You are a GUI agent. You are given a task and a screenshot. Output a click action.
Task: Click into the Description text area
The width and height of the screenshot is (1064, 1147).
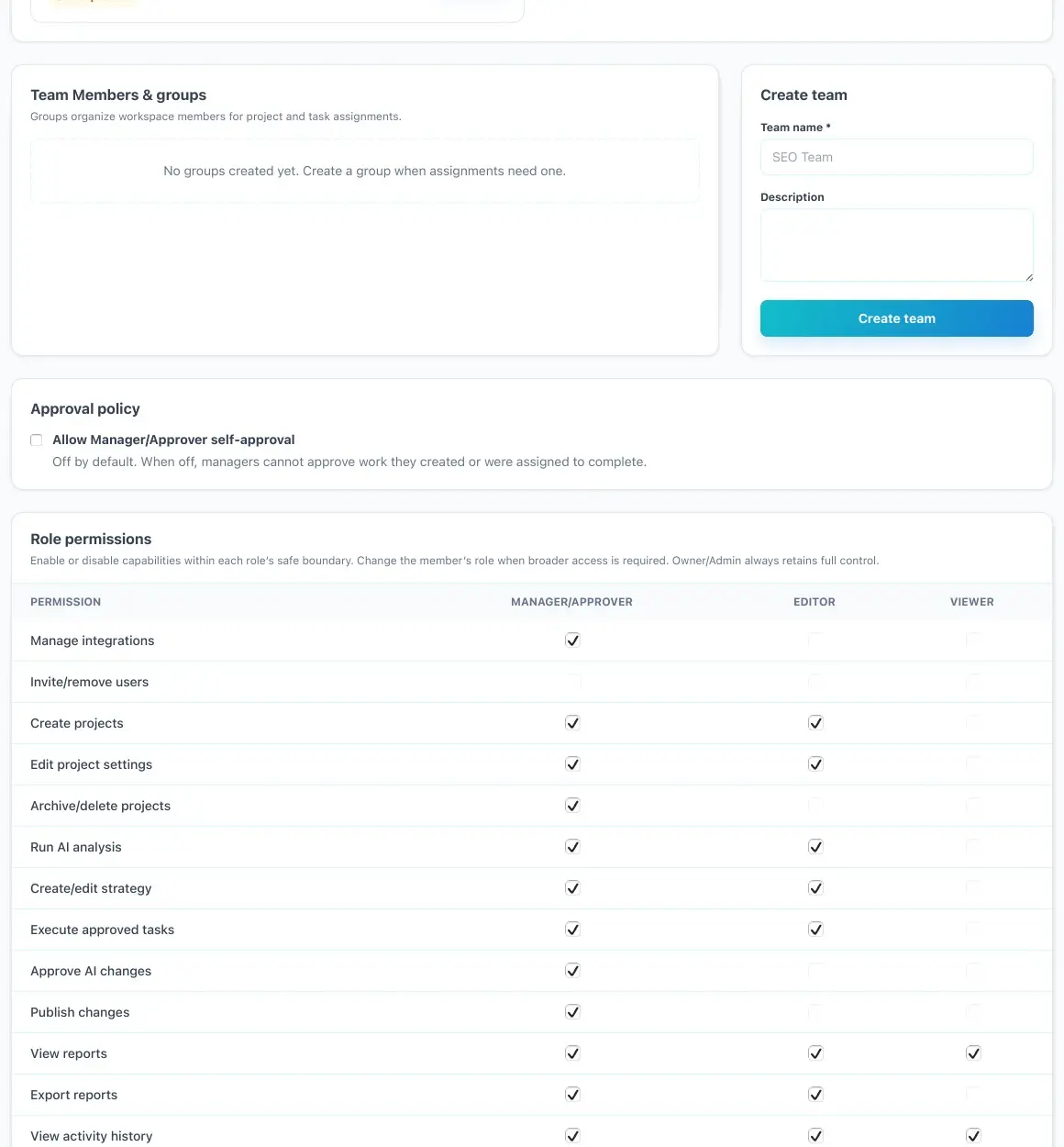[x=897, y=245]
